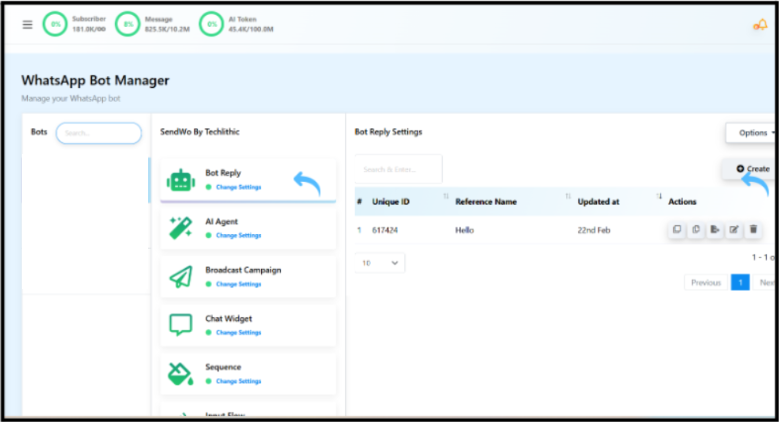Click the notification bell icon
The image size is (779, 422).
tap(761, 25)
